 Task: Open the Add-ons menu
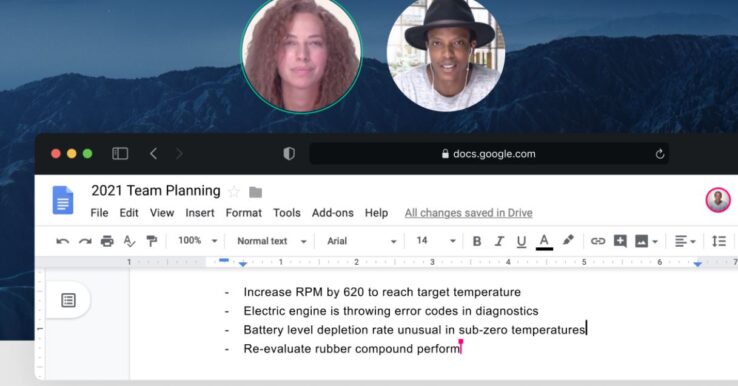333,213
